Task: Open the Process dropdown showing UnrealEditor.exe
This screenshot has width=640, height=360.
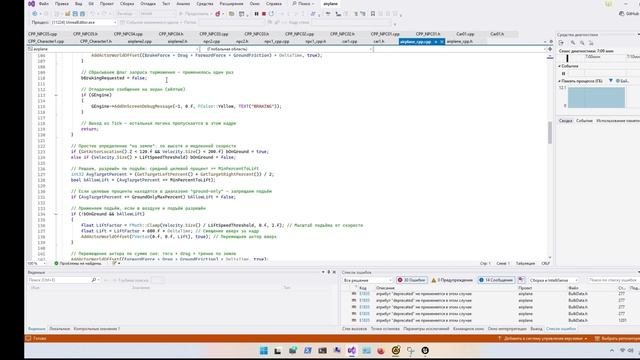Action: [84, 22]
